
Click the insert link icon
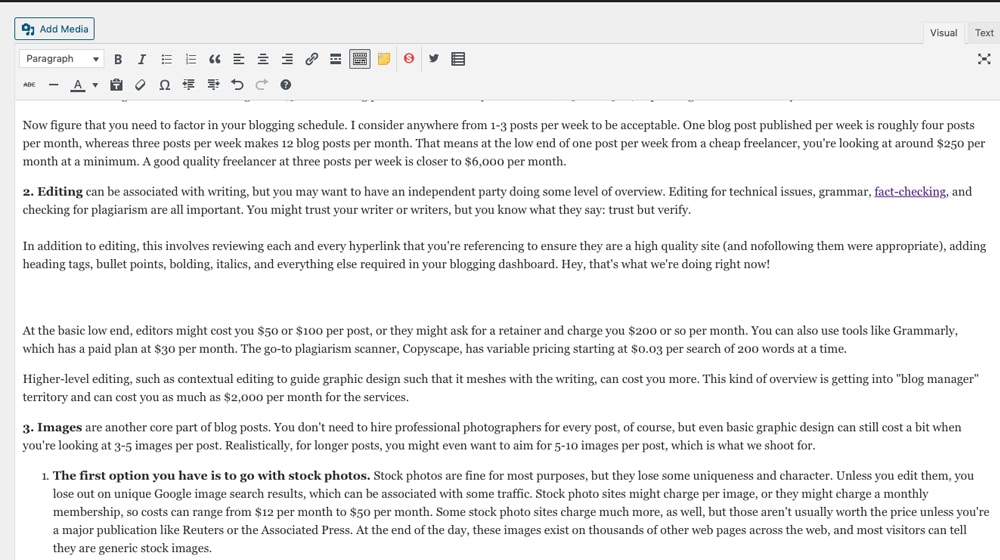(x=311, y=59)
